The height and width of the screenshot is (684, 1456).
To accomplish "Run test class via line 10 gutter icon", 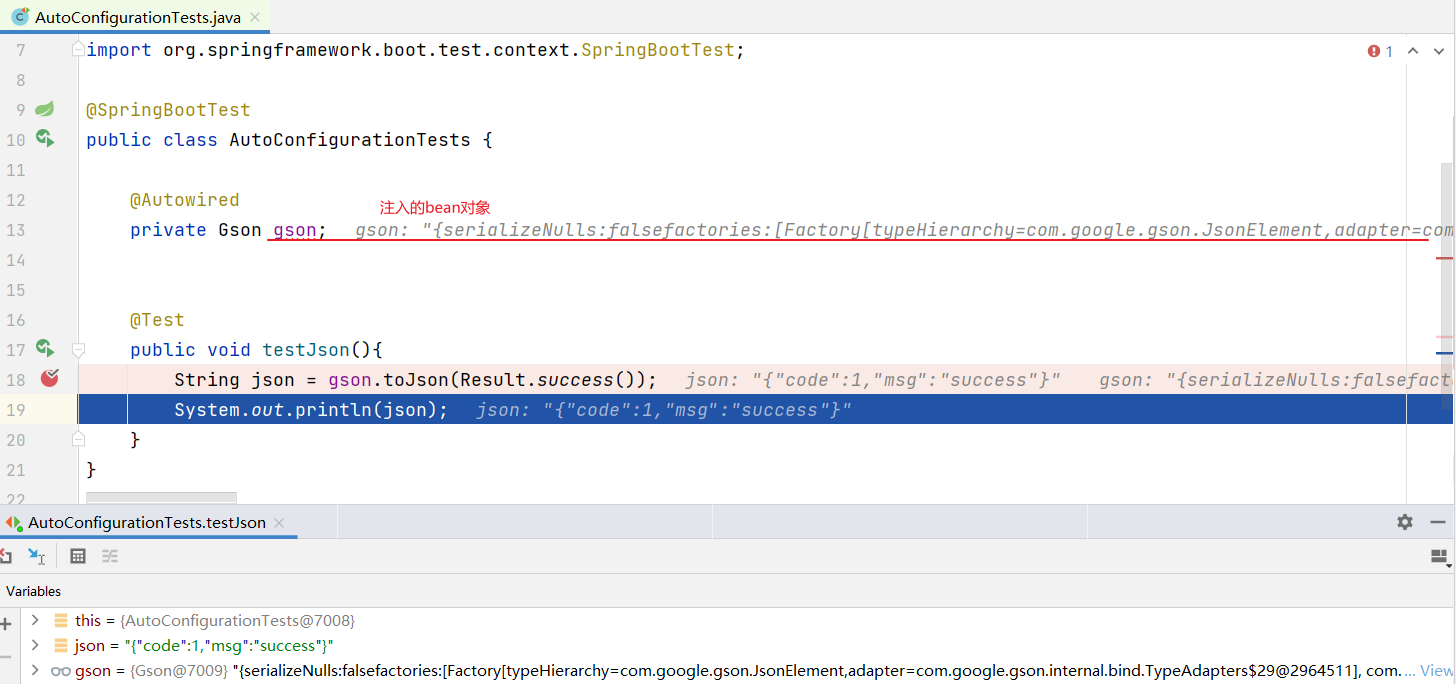I will pos(44,138).
